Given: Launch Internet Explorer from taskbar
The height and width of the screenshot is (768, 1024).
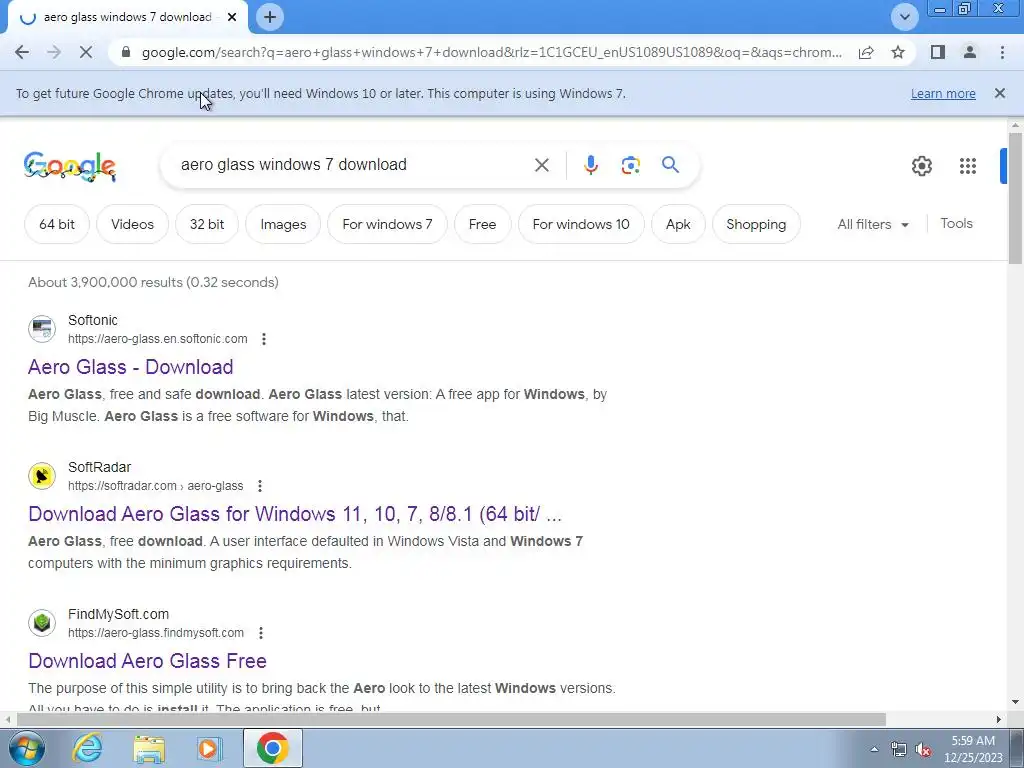Looking at the screenshot, I should (88, 748).
